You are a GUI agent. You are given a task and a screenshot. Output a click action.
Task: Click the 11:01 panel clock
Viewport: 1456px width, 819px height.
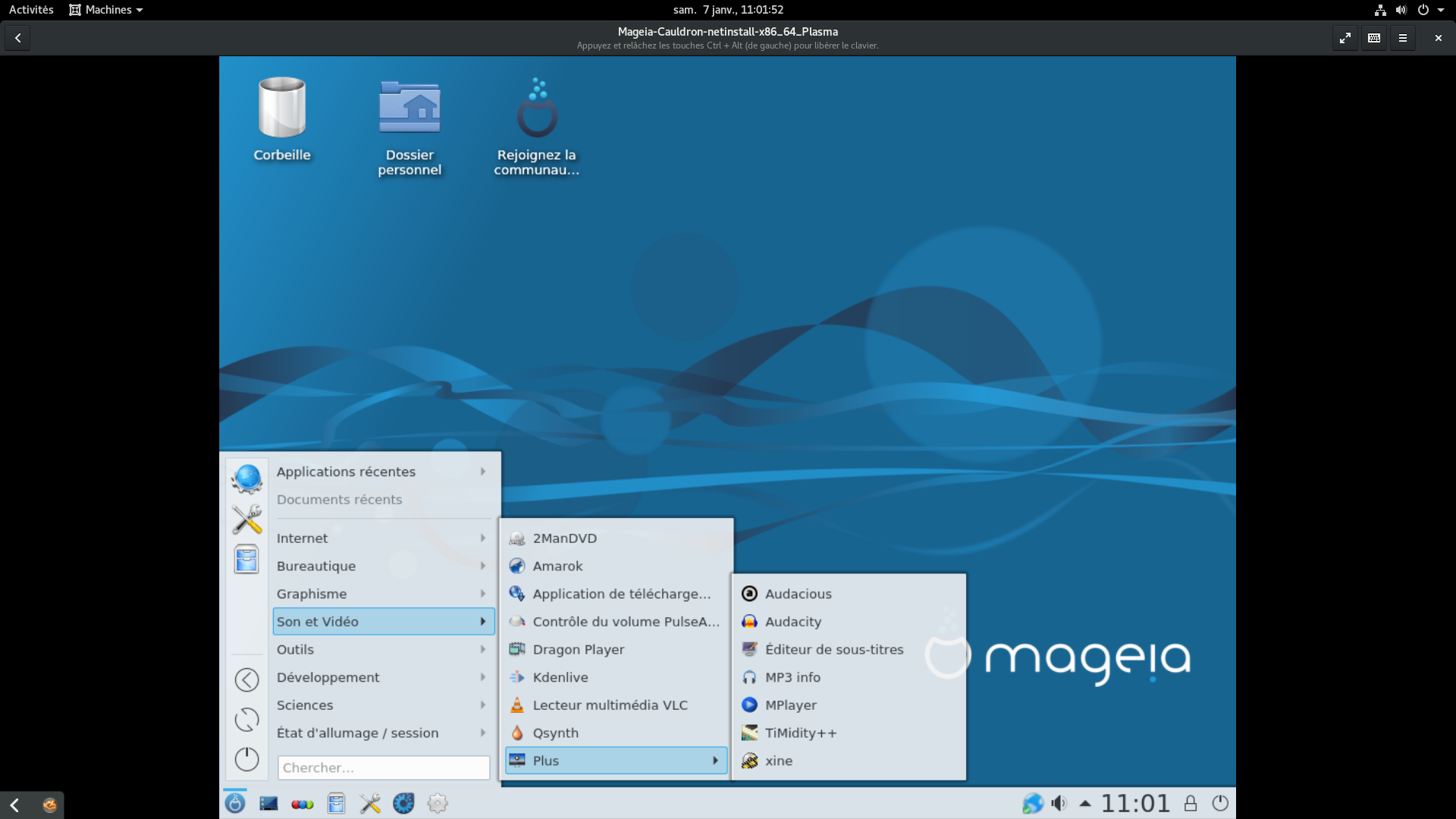[1135, 803]
